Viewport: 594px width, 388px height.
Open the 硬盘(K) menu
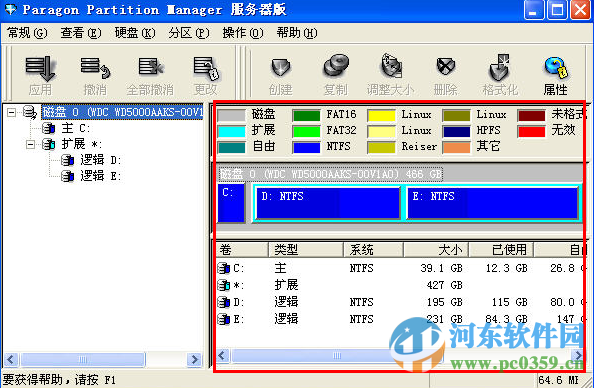[135, 33]
